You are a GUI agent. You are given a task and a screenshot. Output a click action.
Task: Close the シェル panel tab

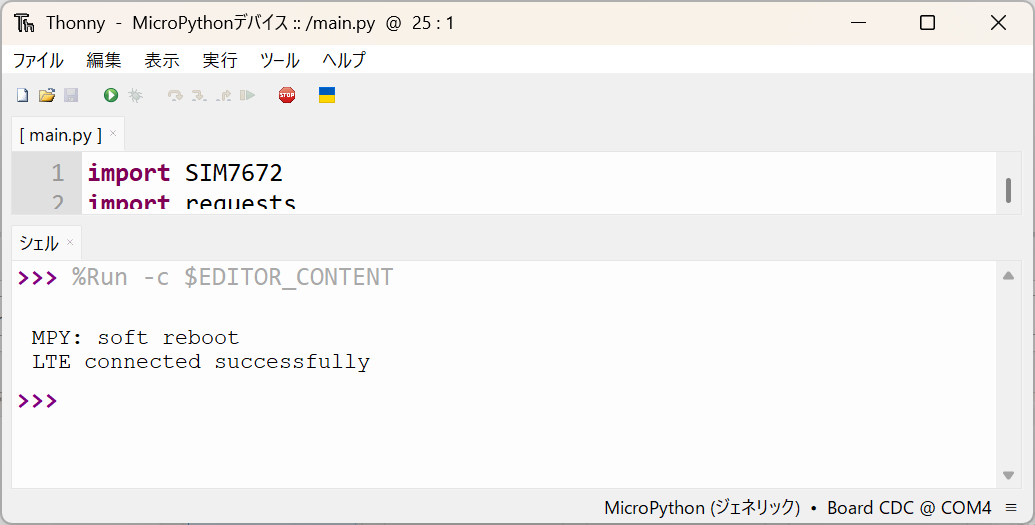[70, 242]
